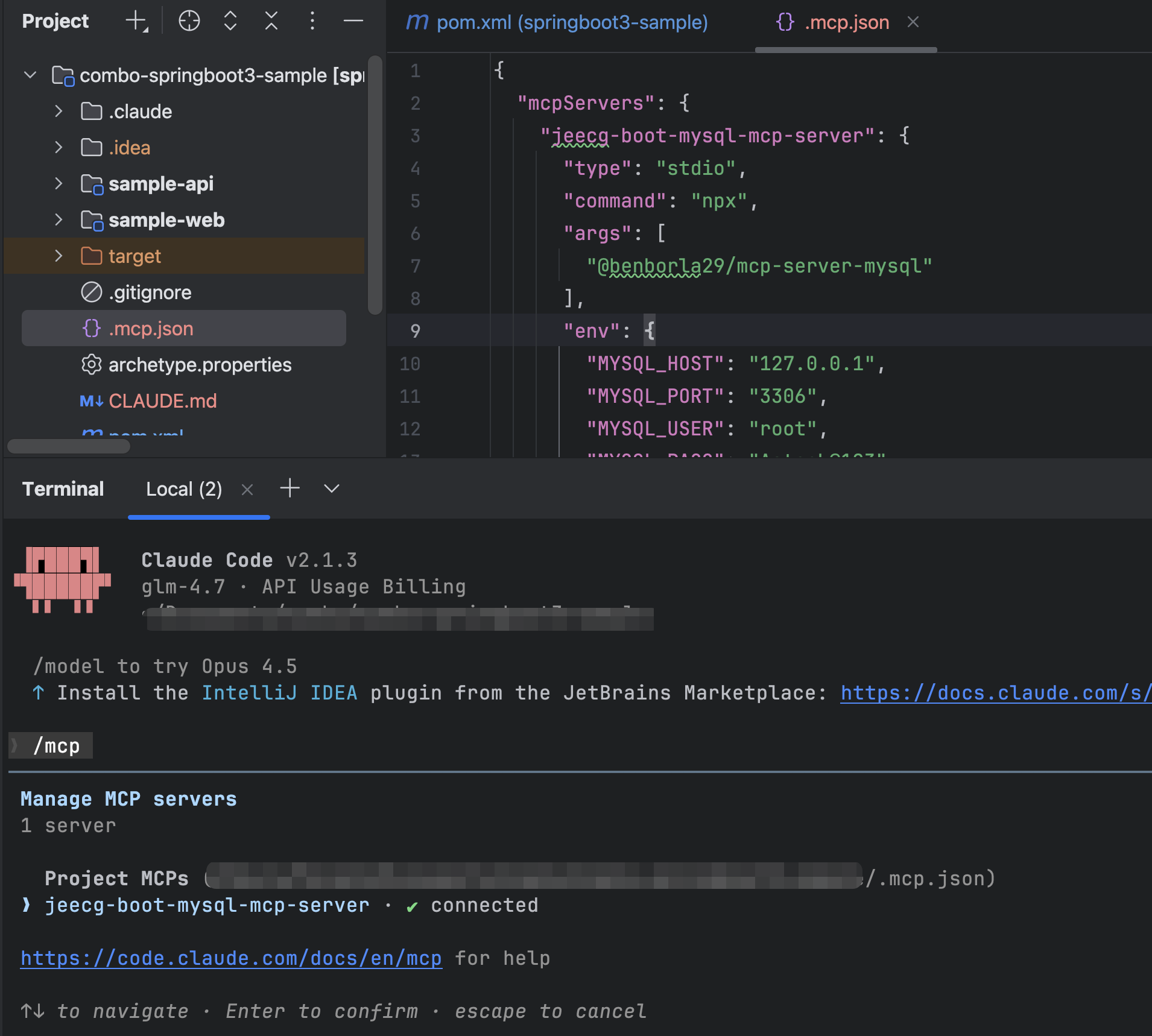
Task: Expand the .claude folder
Action: (x=59, y=112)
